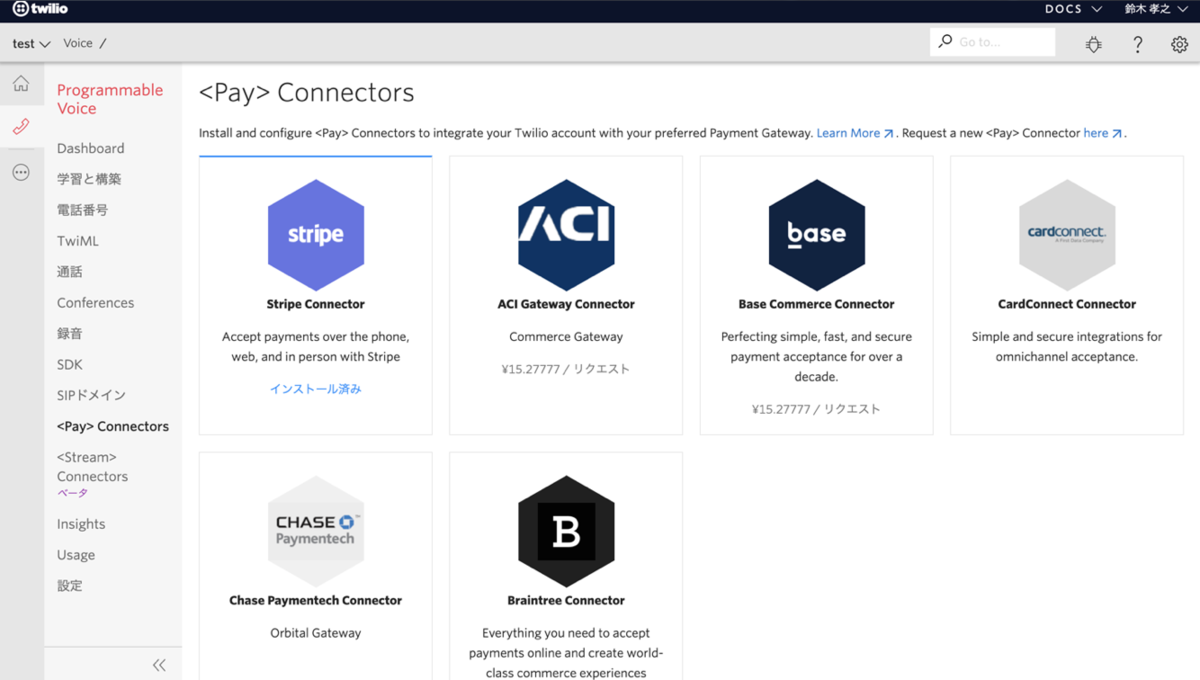Open <Stream> Connectors in sidebar

pyautogui.click(x=92, y=467)
